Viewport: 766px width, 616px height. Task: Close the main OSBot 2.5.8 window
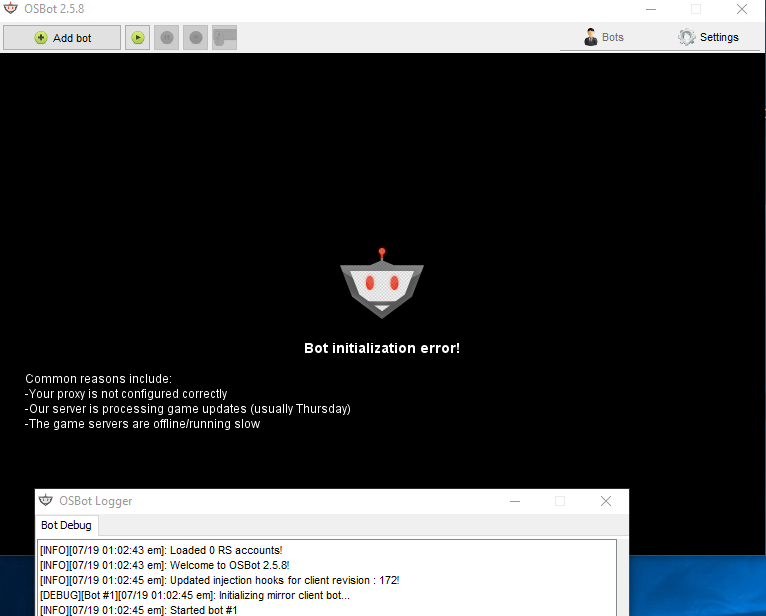click(742, 9)
